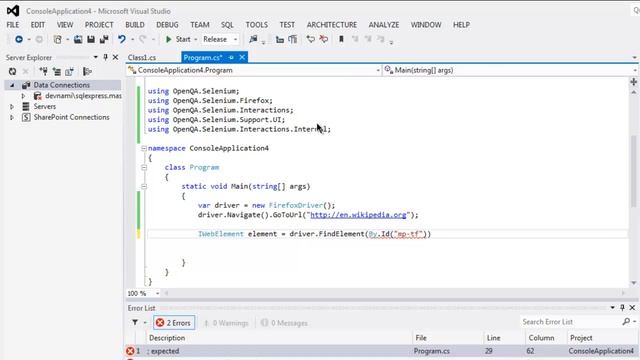
Task: Collapse the class Program code block
Action: tap(144, 167)
